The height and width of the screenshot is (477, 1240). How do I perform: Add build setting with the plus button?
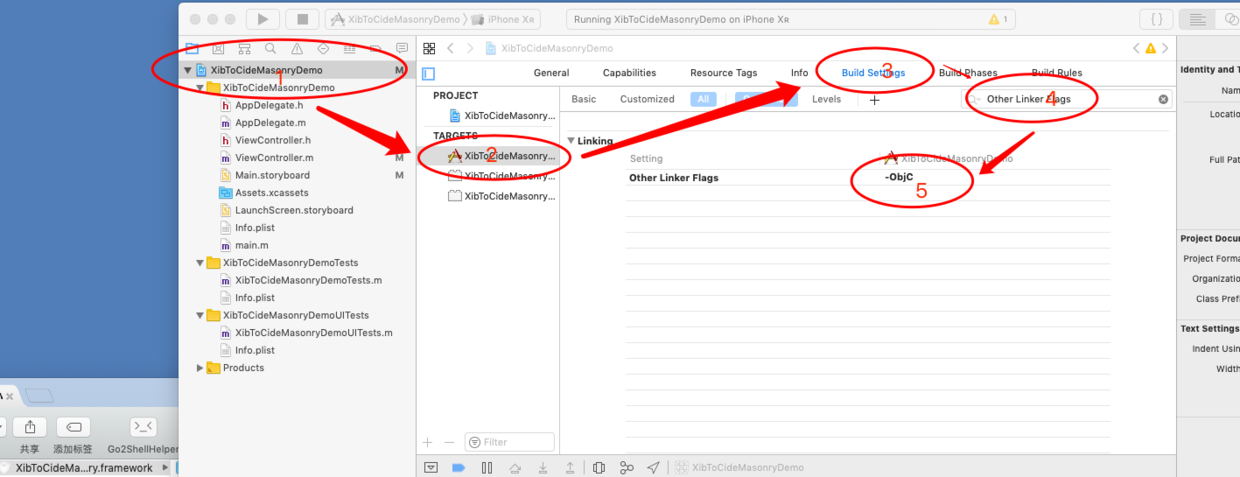[874, 100]
